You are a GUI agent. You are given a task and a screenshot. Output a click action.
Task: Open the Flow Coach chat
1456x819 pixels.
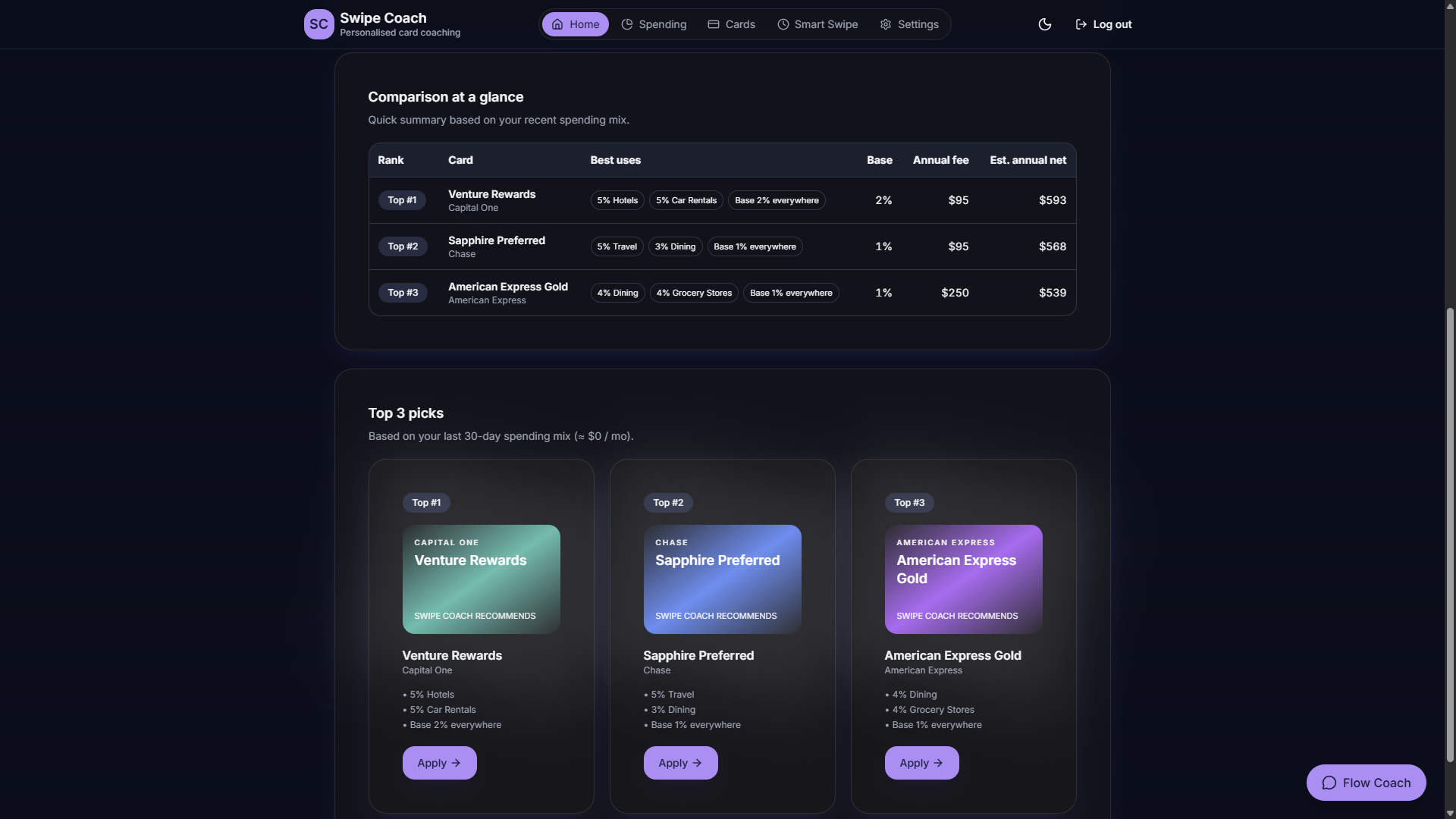(x=1366, y=783)
